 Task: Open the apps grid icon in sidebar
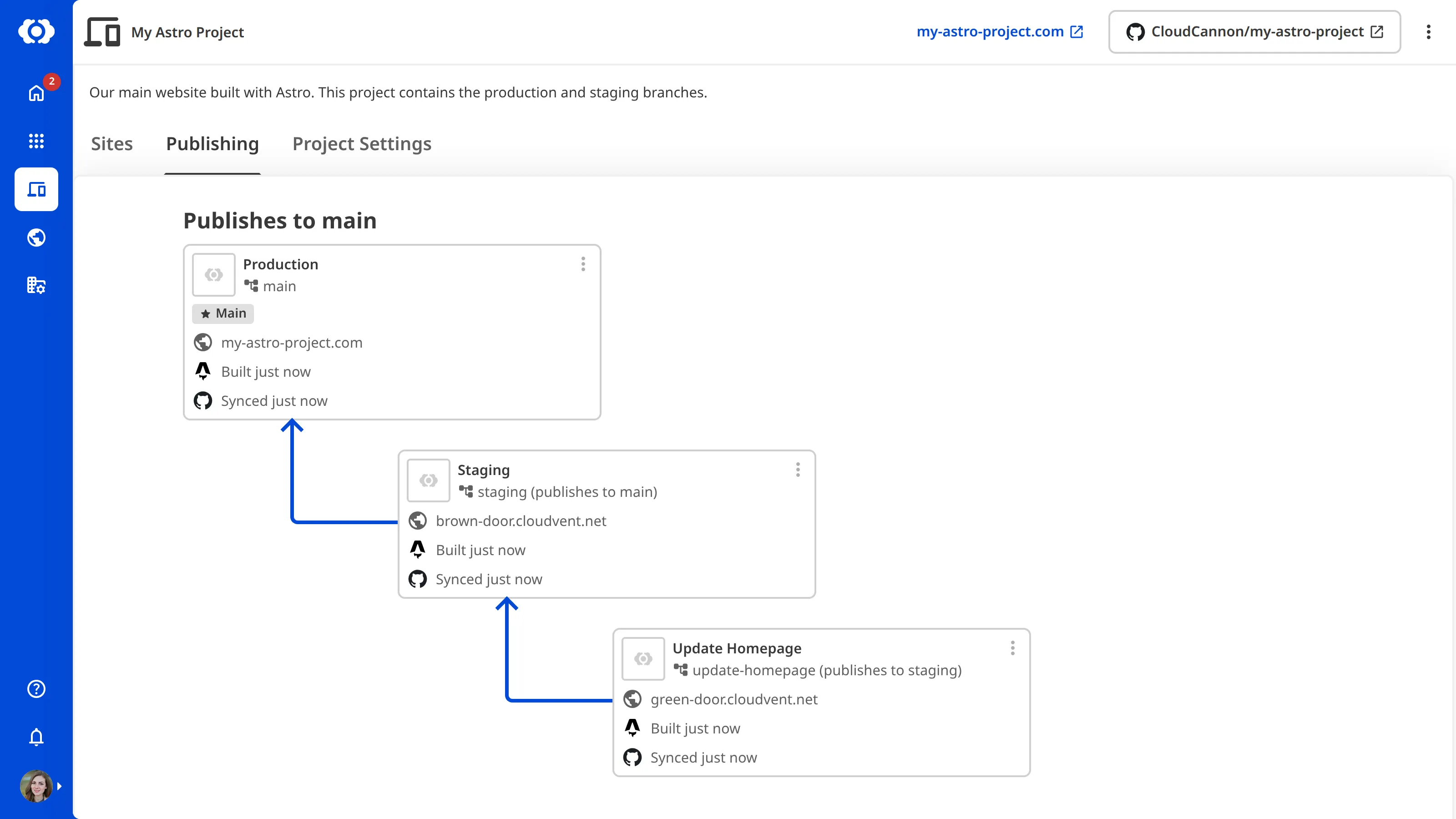pos(36,141)
